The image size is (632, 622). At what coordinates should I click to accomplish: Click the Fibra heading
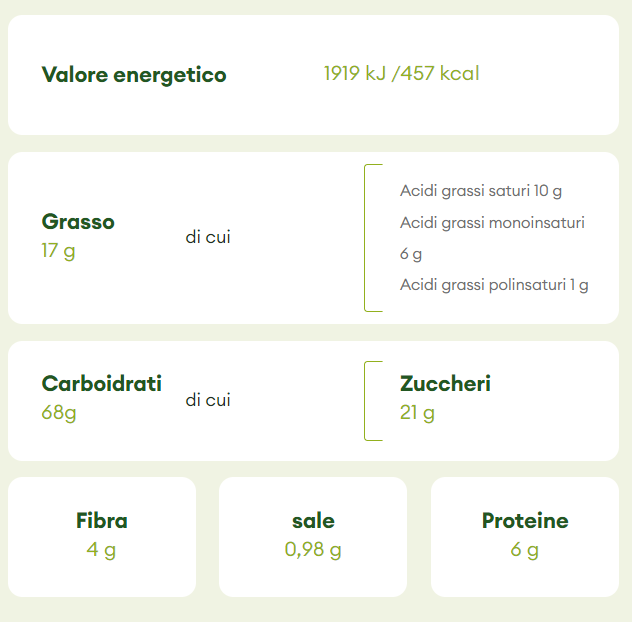(x=102, y=521)
